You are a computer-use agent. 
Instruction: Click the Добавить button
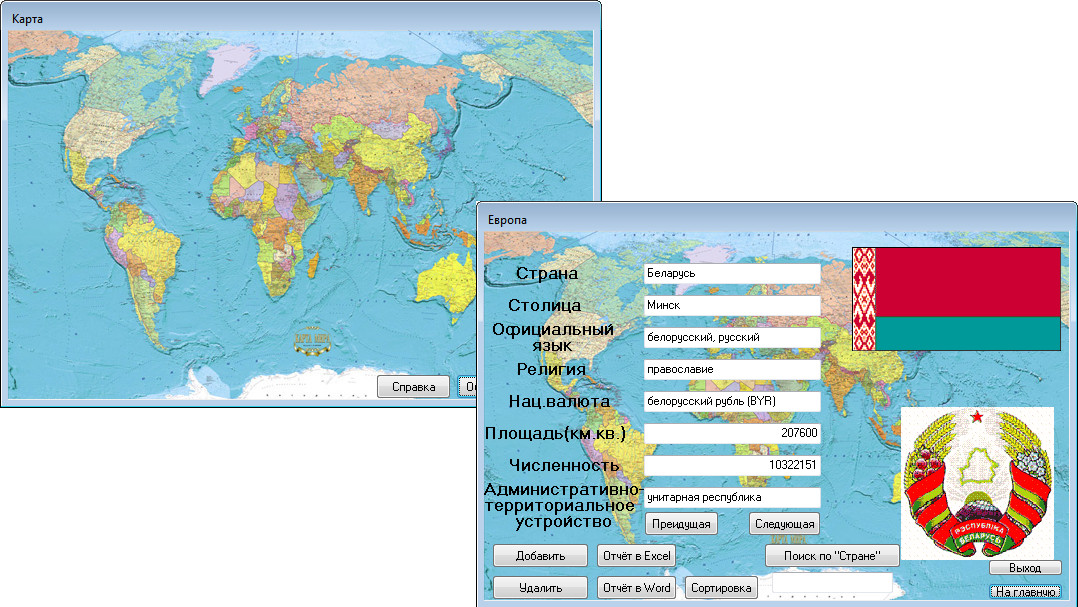540,555
